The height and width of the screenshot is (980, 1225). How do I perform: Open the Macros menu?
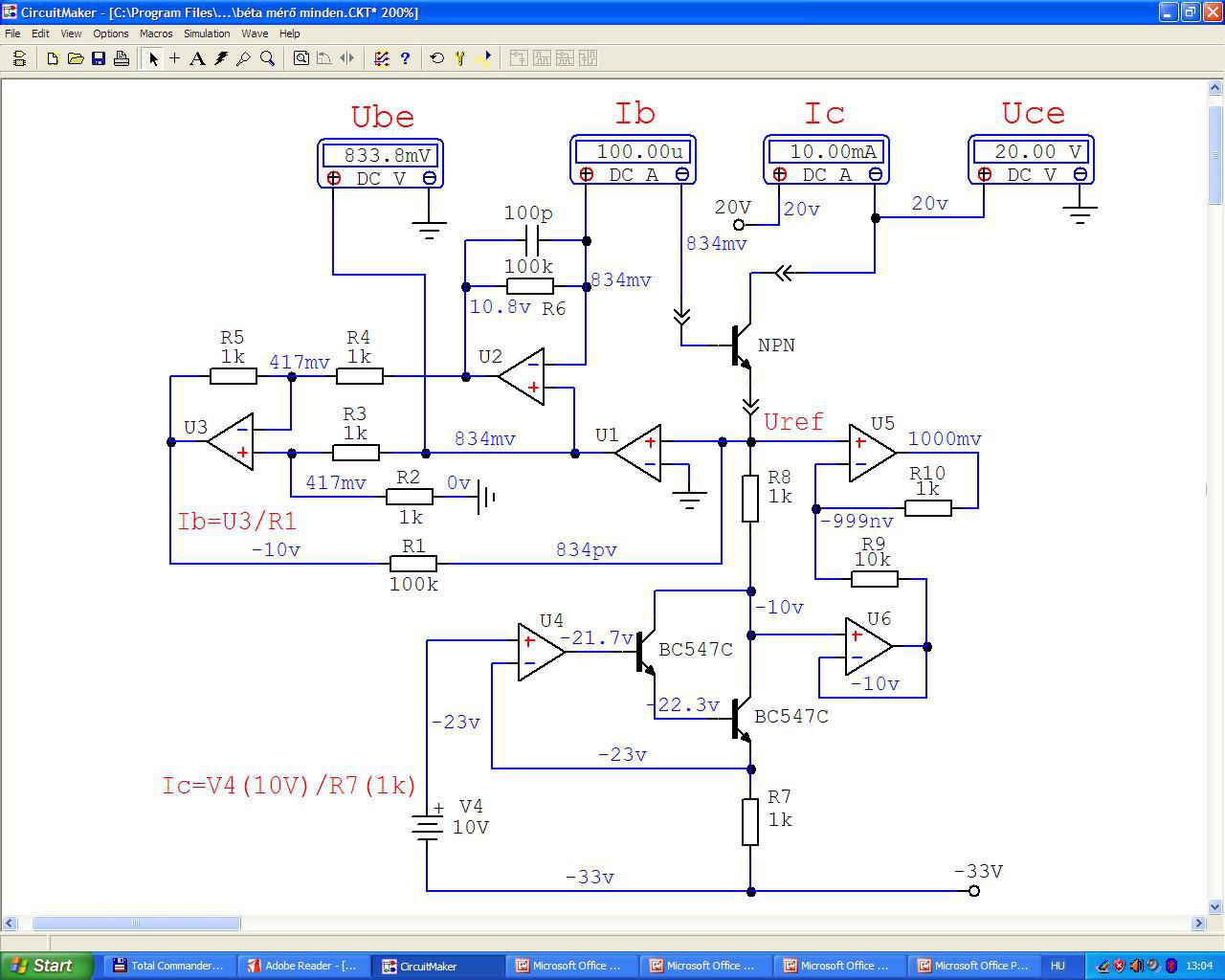156,33
